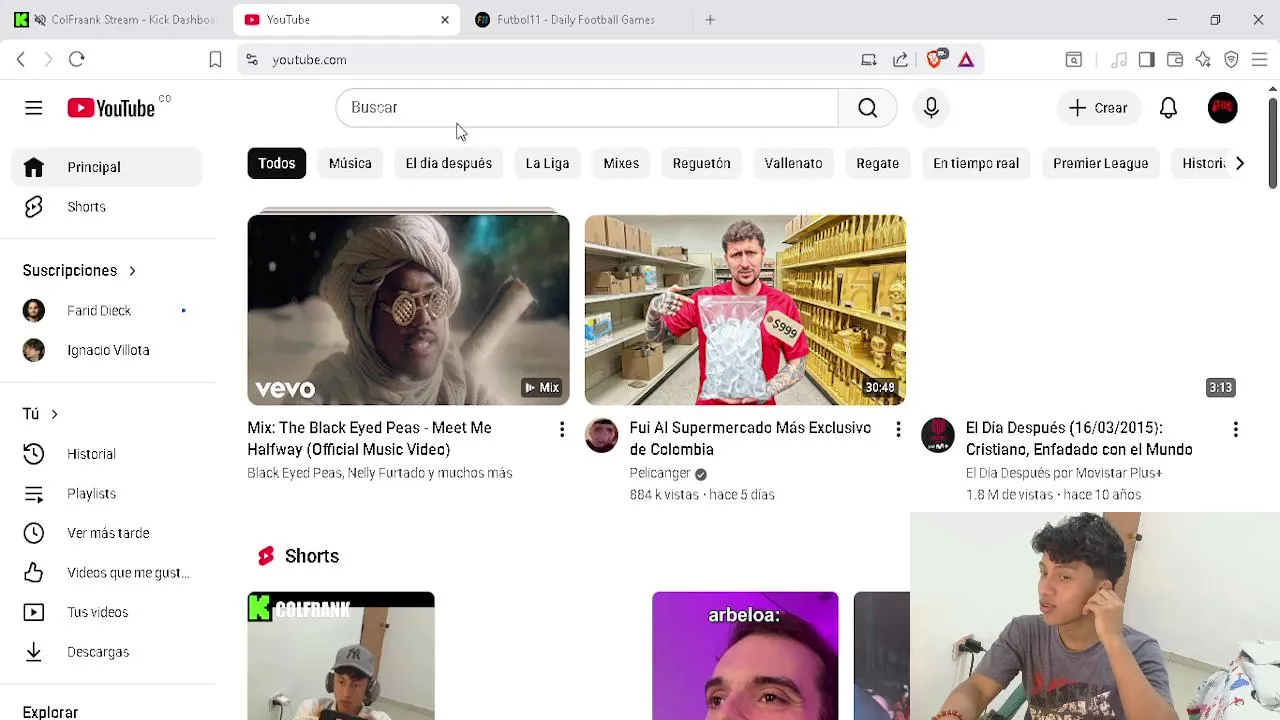Click Brave Rewards triangle icon
Screen dimensions: 1280x720
[966, 60]
